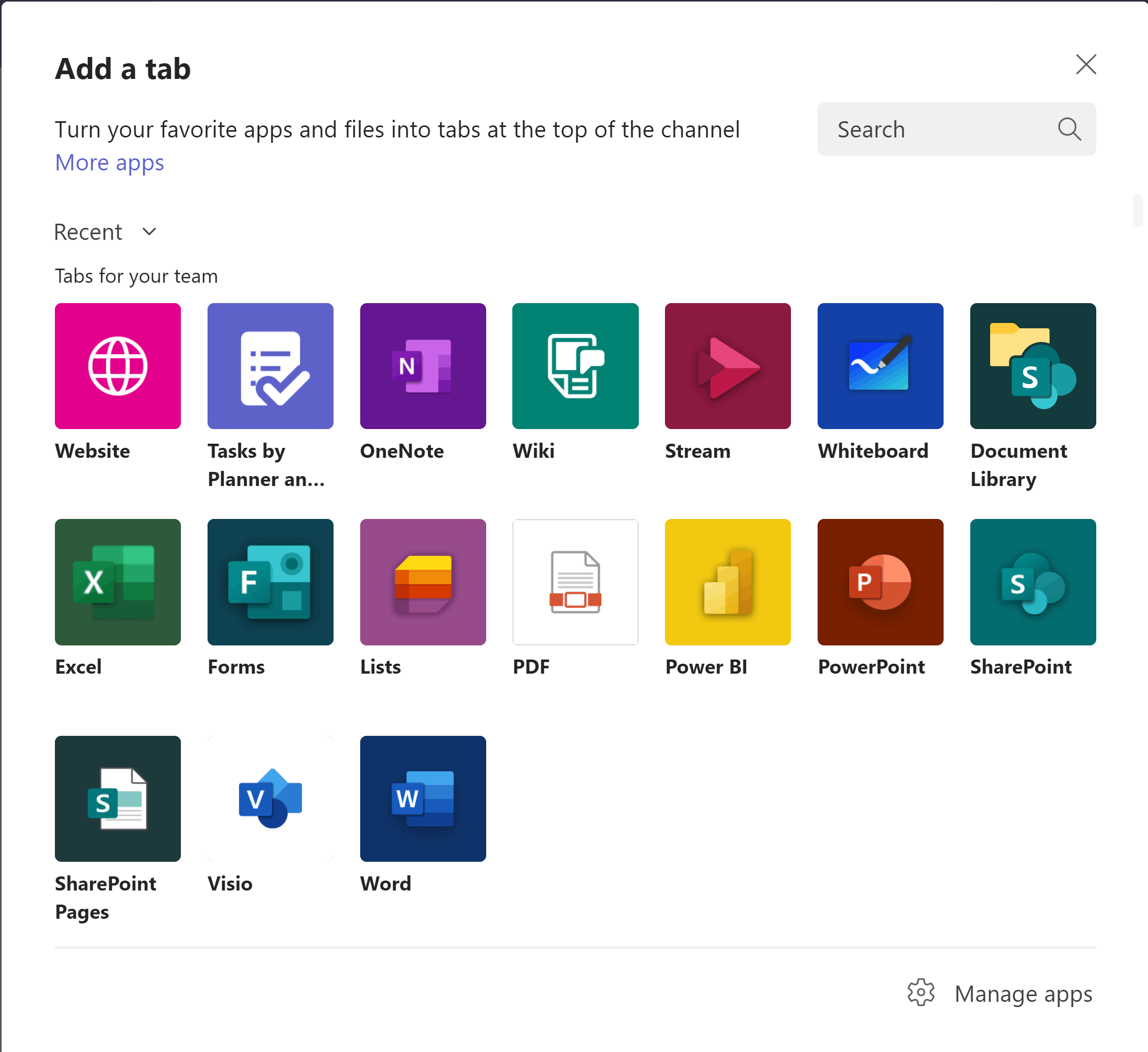The width and height of the screenshot is (1148, 1052).
Task: Click the 'SharePoint Pages' label text
Action: pyautogui.click(x=106, y=898)
